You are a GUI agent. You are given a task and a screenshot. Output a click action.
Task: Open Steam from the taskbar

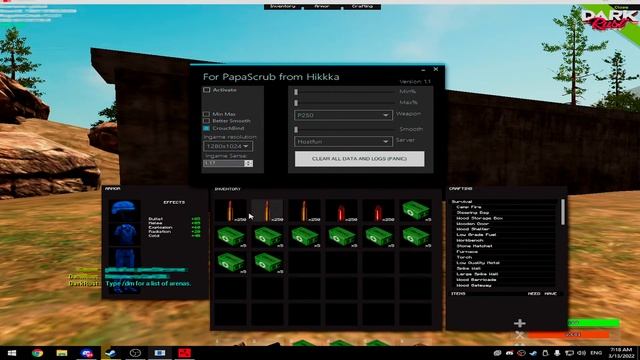[x=111, y=353]
